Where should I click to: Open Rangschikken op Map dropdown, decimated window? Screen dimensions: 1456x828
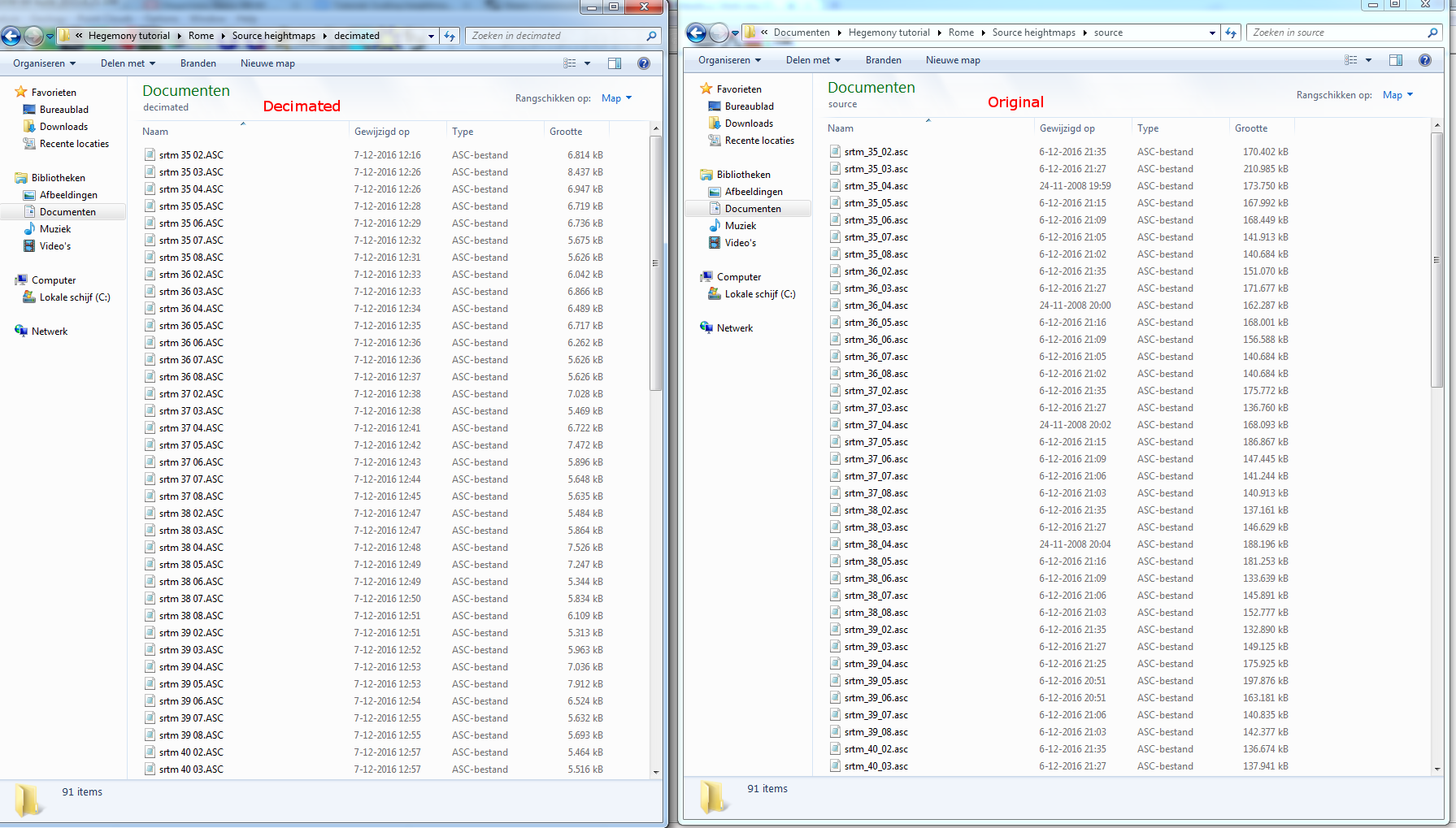[x=616, y=98]
